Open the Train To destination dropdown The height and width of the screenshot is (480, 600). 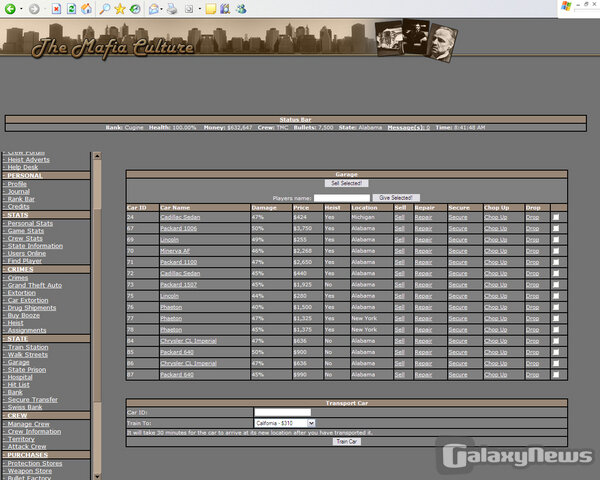tap(284, 423)
